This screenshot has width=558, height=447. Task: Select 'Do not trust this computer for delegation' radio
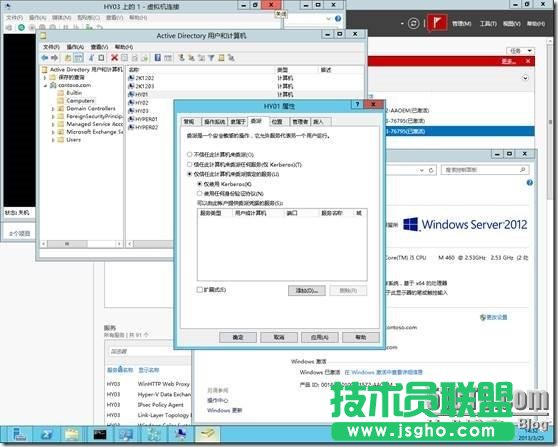190,154
